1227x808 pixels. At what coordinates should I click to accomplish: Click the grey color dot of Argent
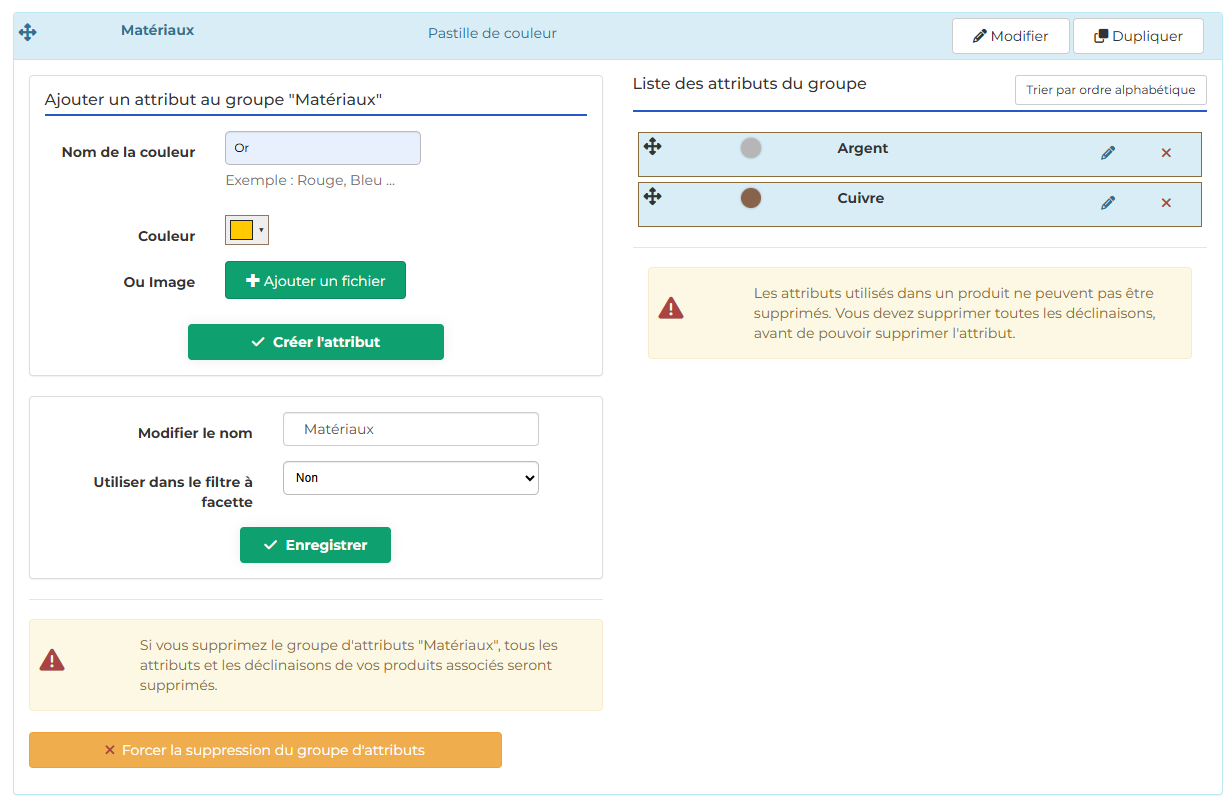click(x=751, y=148)
